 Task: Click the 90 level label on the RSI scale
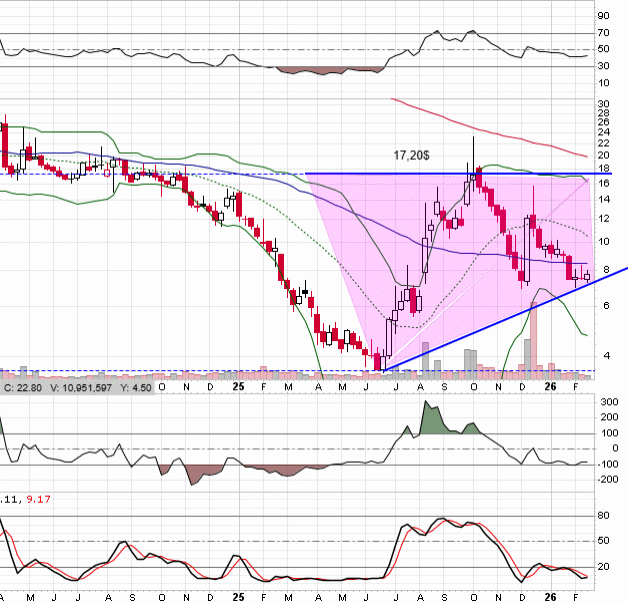(x=603, y=16)
